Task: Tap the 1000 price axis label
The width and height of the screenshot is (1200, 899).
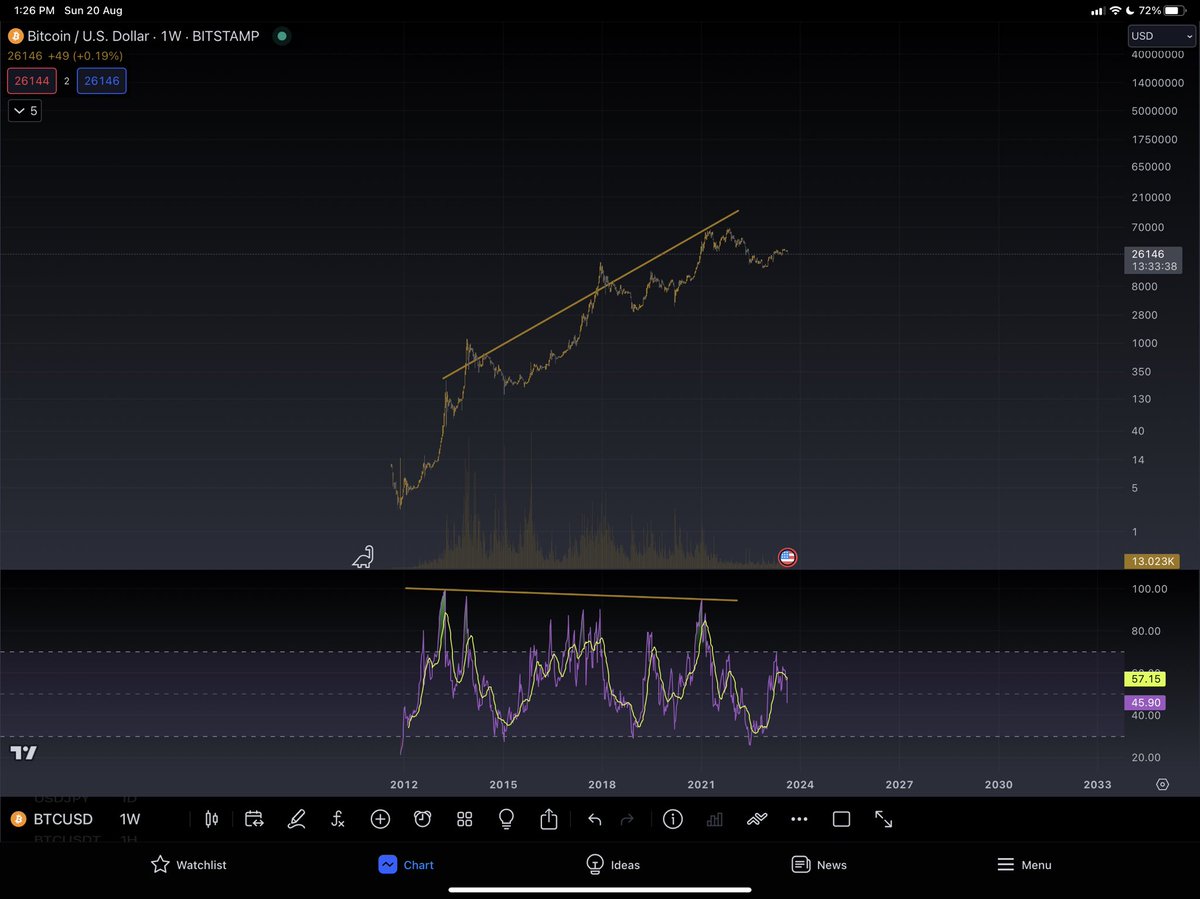Action: [x=1142, y=343]
